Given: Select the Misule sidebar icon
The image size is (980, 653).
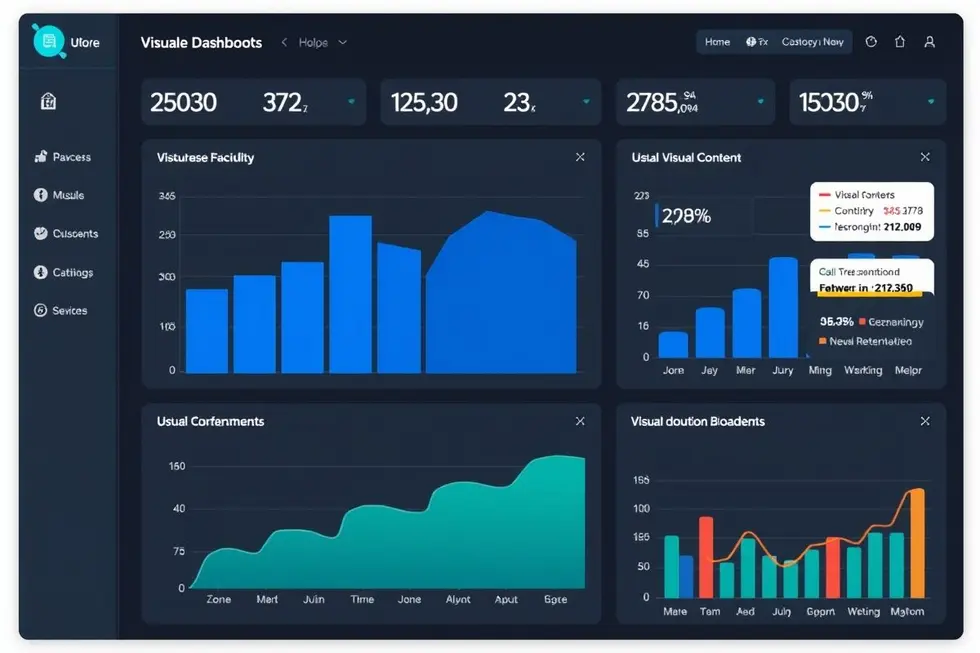Looking at the screenshot, I should pos(41,195).
